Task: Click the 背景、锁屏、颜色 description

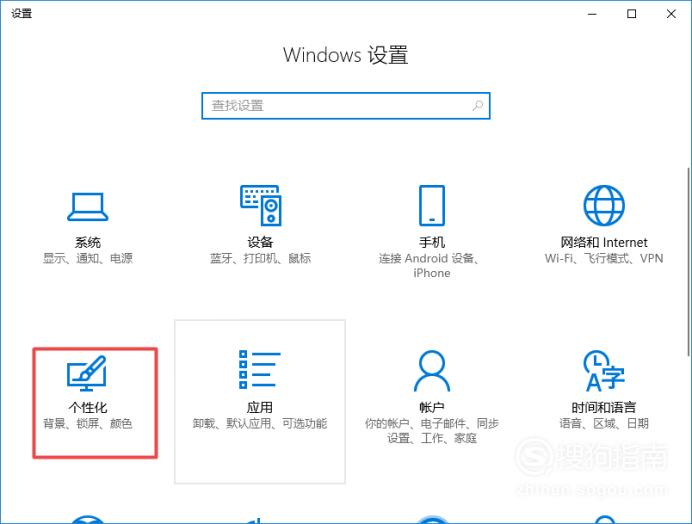Action: [87, 424]
